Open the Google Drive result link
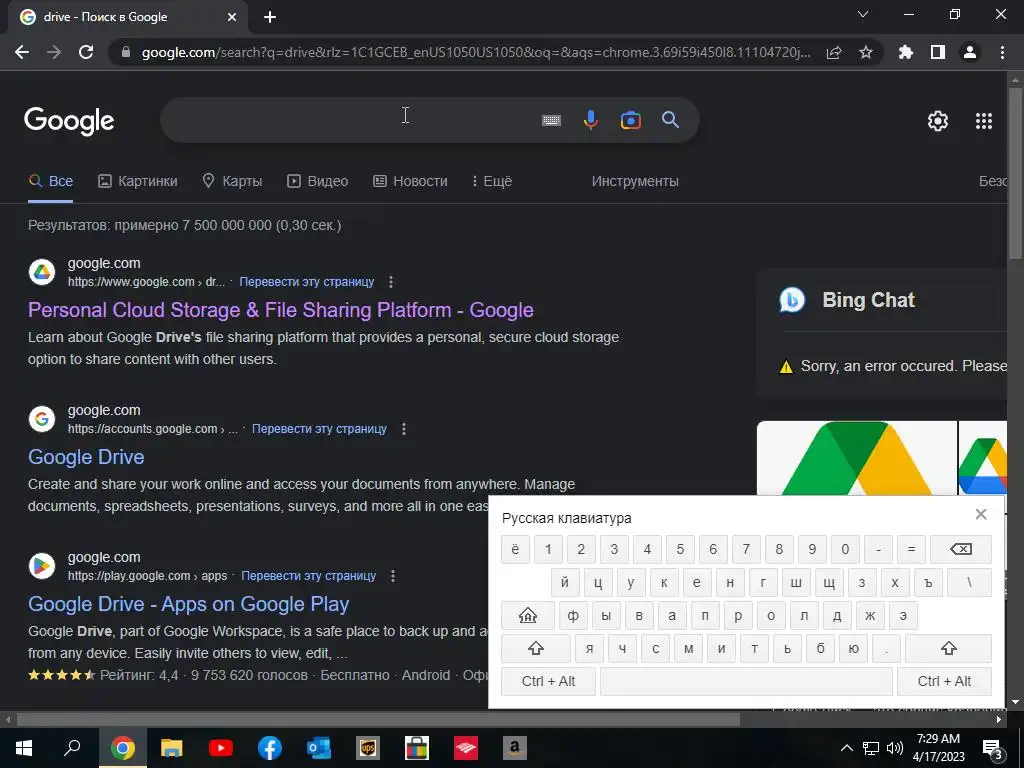1024x768 pixels. pos(86,456)
